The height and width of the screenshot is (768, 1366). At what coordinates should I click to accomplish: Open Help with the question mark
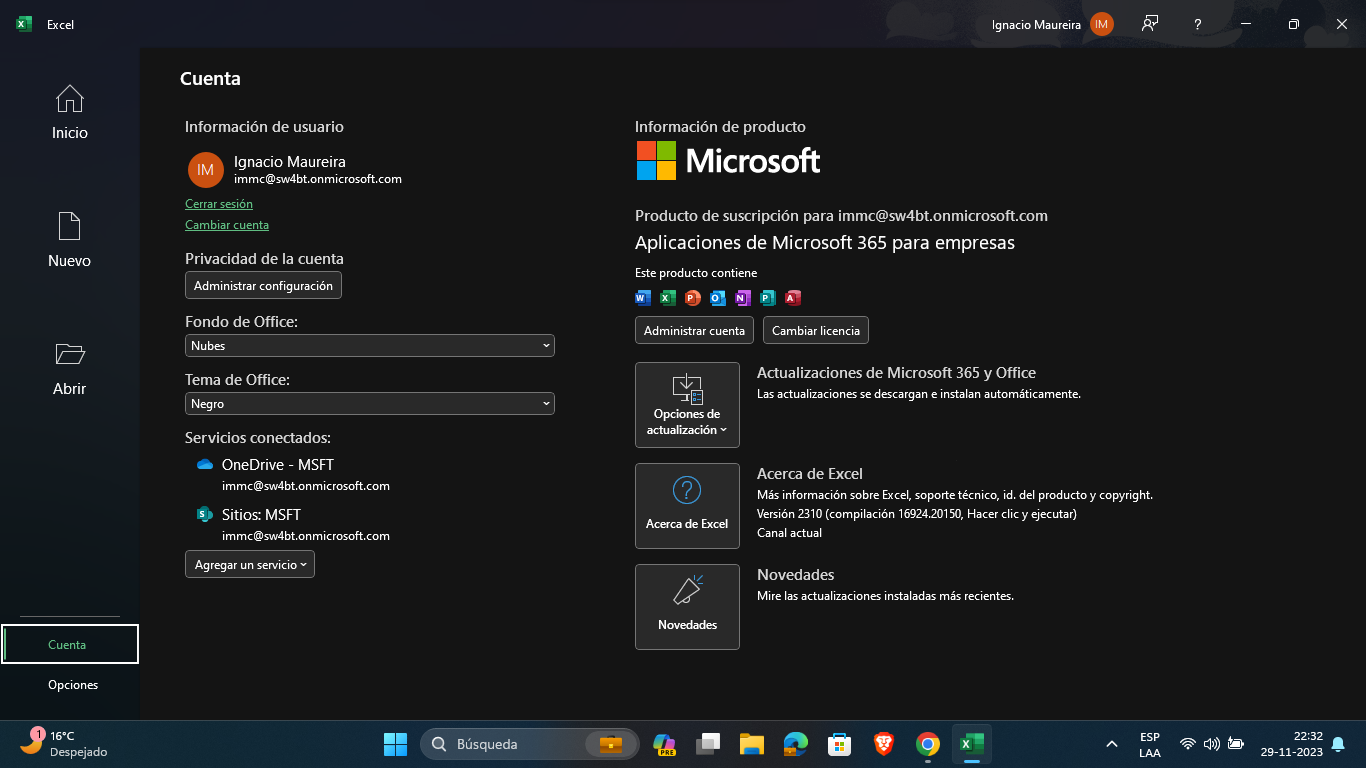(1198, 24)
